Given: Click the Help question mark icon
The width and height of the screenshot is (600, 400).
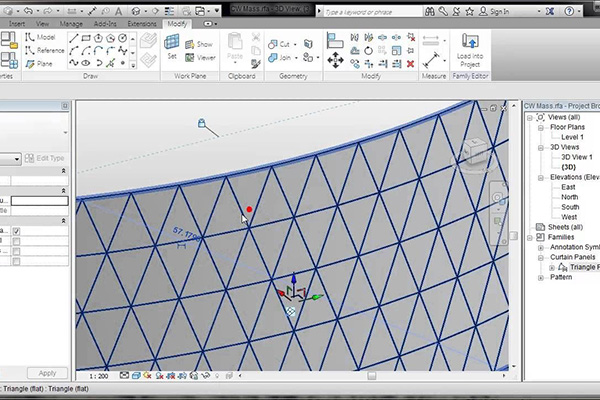Looking at the screenshot, I should coord(569,11).
